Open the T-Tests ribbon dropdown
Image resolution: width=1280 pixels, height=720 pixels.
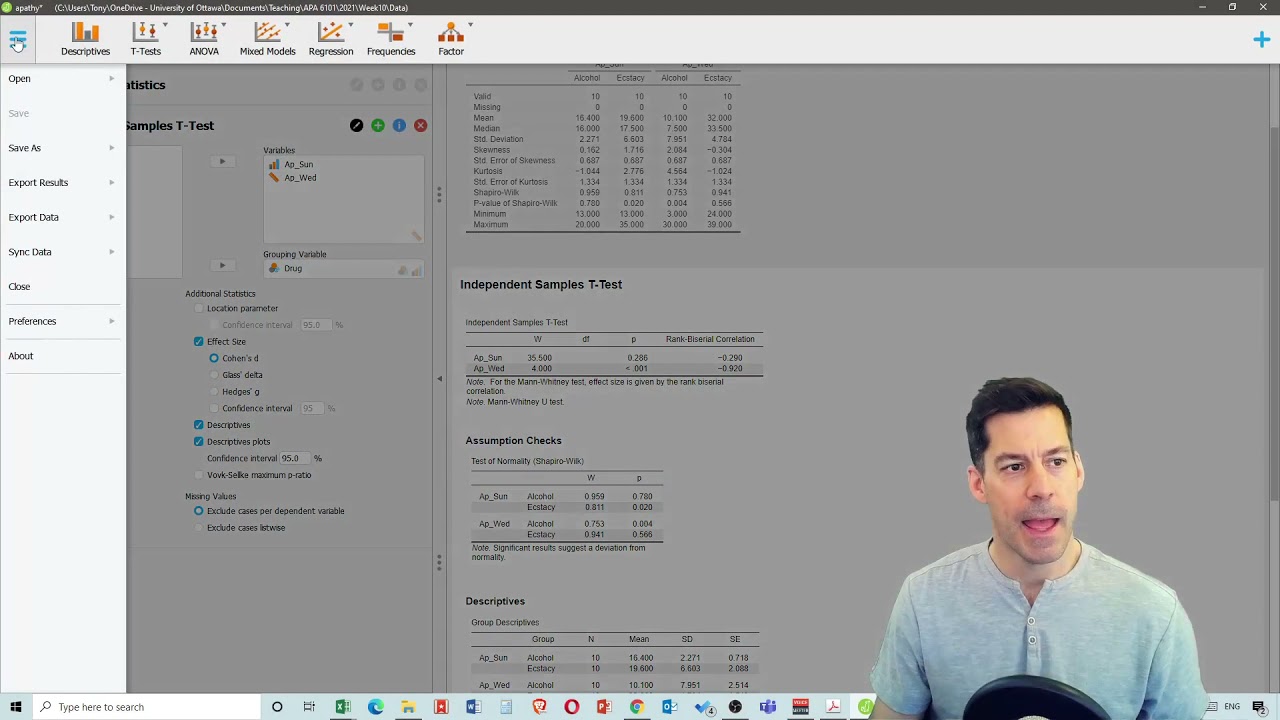tap(145, 40)
